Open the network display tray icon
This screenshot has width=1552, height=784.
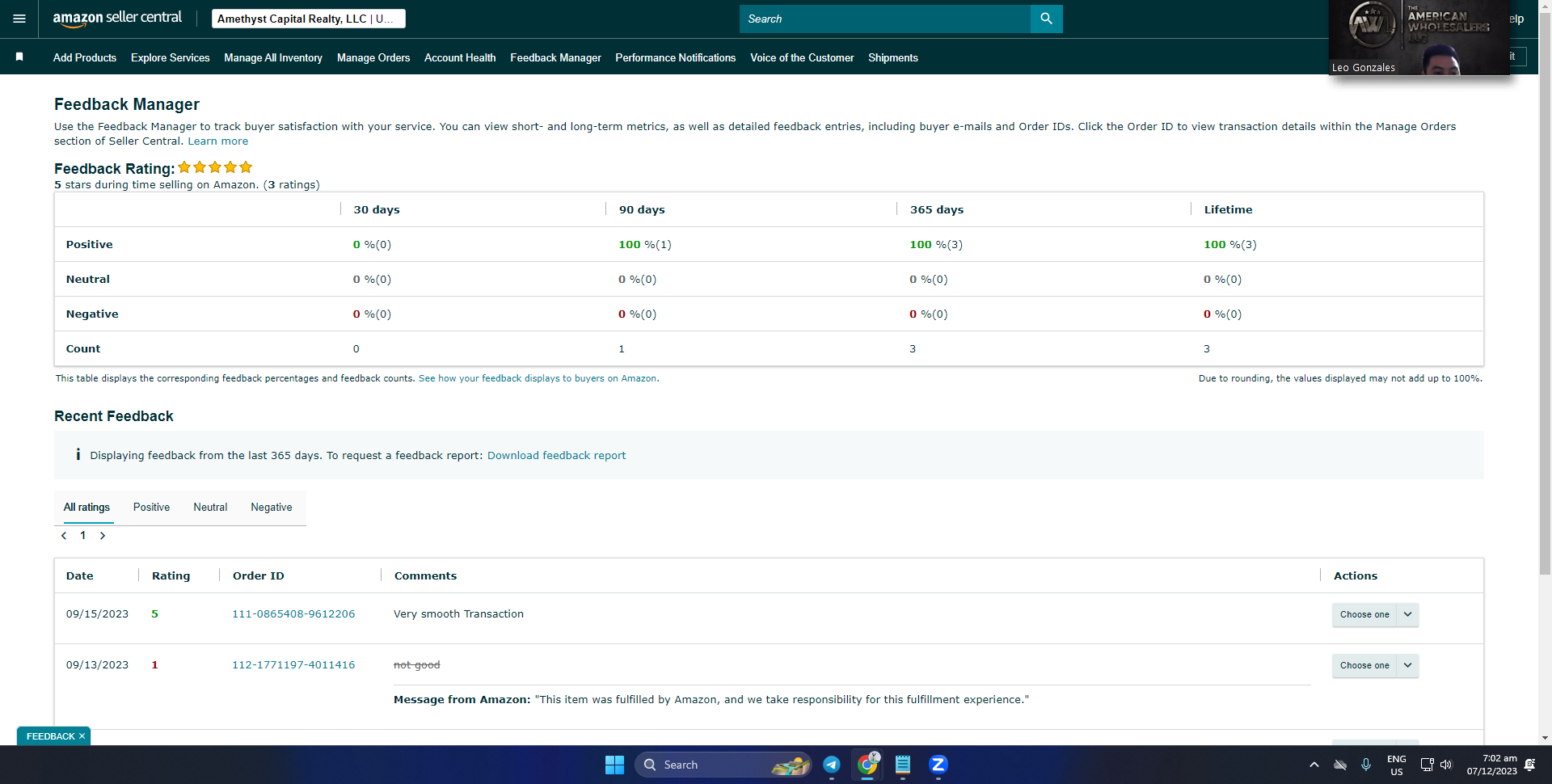point(1427,765)
